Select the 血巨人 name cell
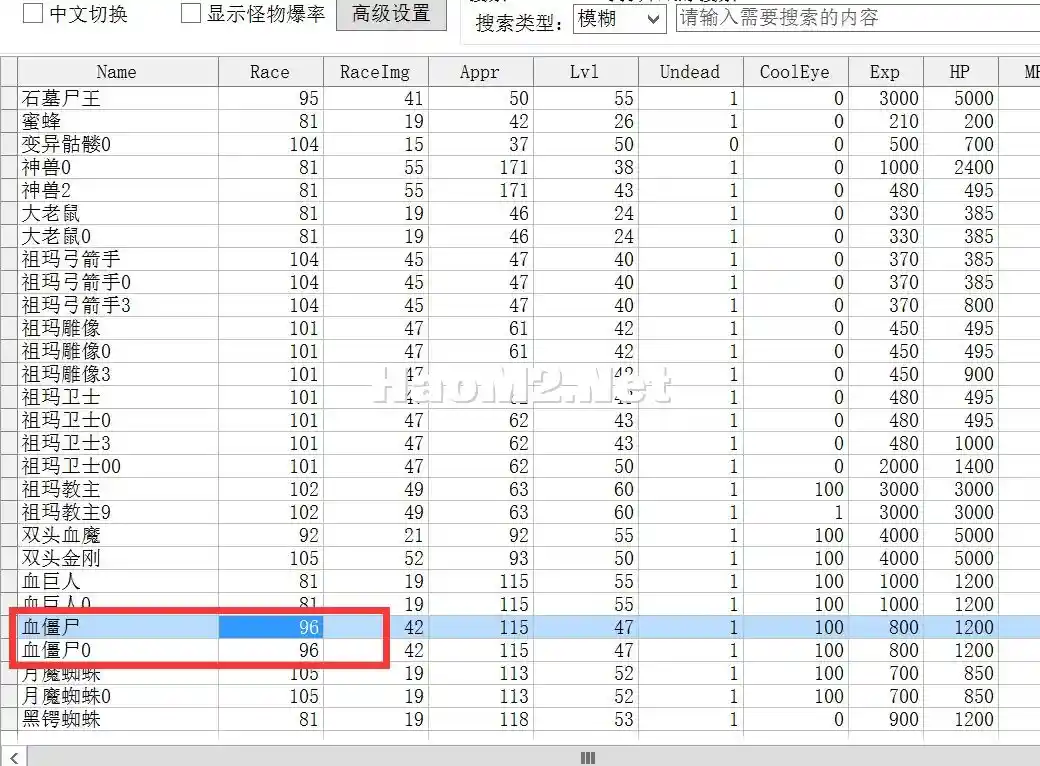Viewport: 1040px width, 766px height. point(117,581)
